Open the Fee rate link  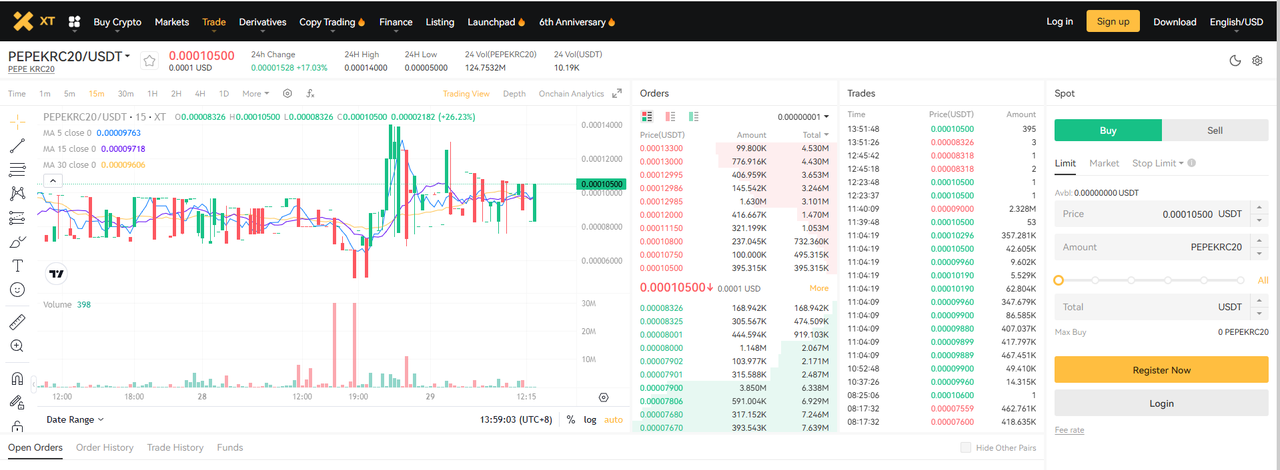tap(1069, 430)
